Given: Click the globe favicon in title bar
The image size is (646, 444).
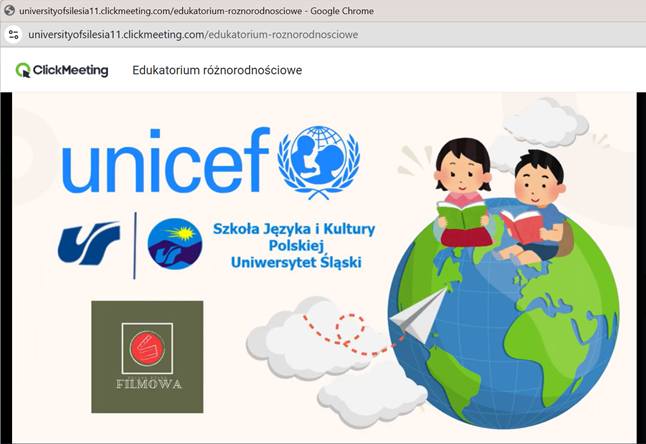Looking at the screenshot, I should tap(9, 11).
